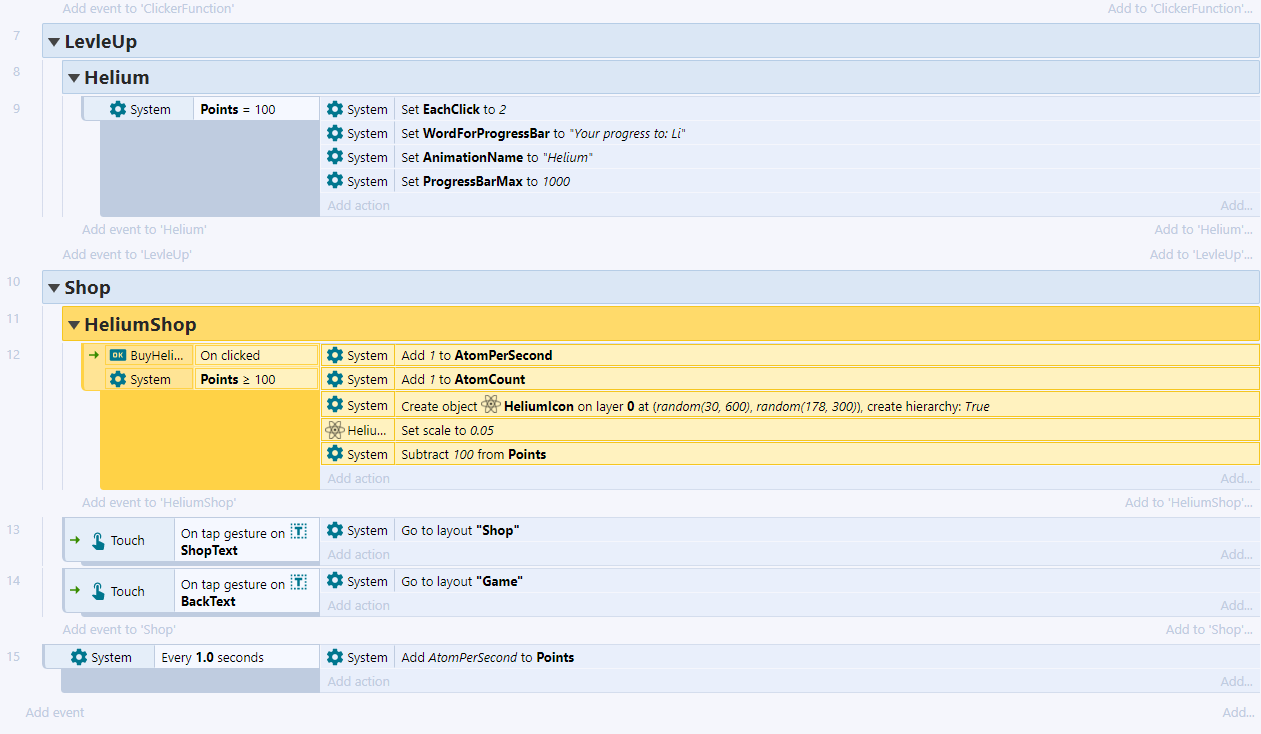Viewport: 1261px width, 734px height.
Task: Click the System gear icon beside 'Points = 100'
Action: [118, 110]
